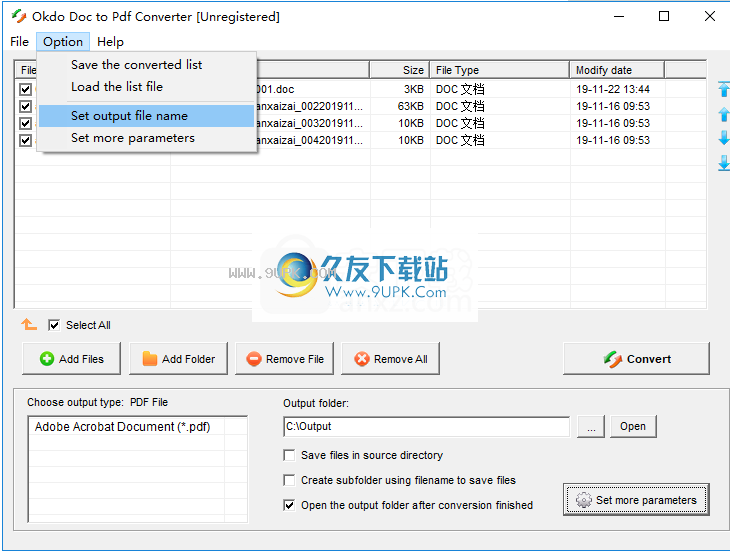
Task: Browse output folder with ... button
Action: point(591,426)
